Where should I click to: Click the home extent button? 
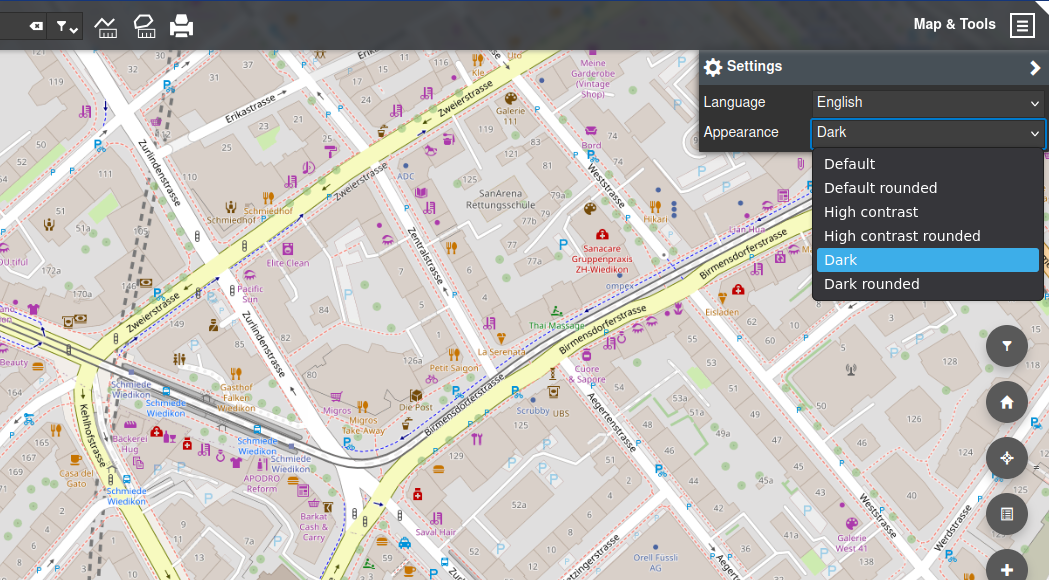pyautogui.click(x=1006, y=403)
